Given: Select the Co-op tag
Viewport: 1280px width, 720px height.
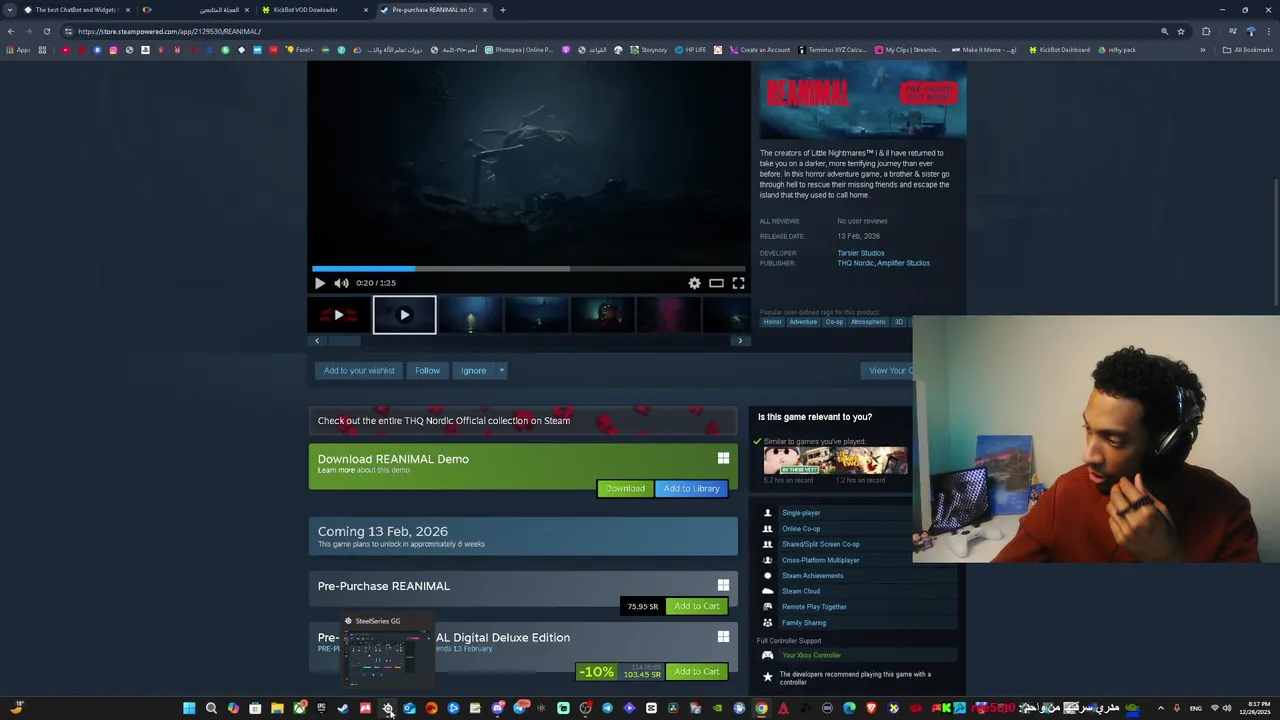Looking at the screenshot, I should [834, 322].
